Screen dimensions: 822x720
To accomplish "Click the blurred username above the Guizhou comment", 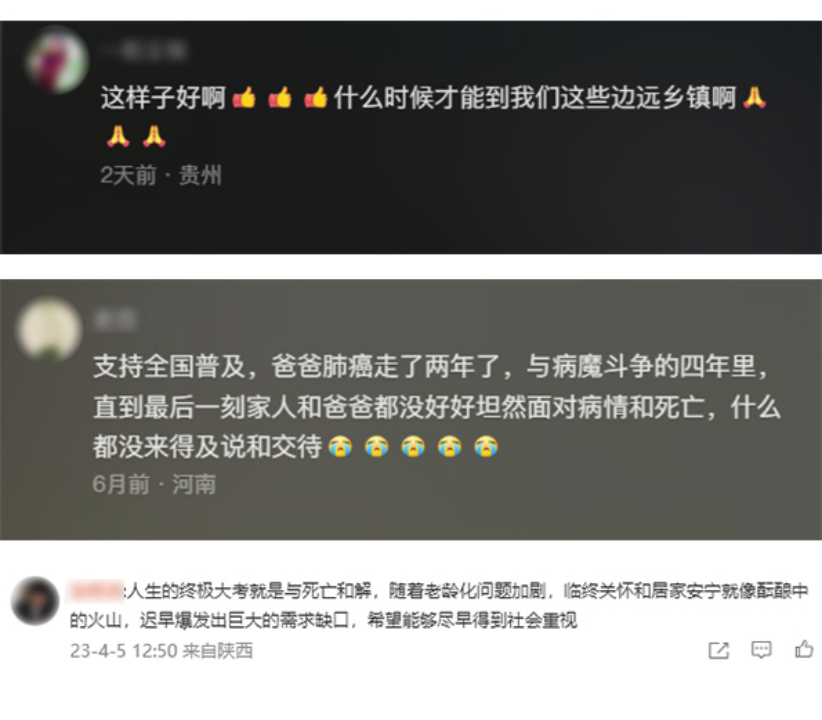I will tap(145, 50).
